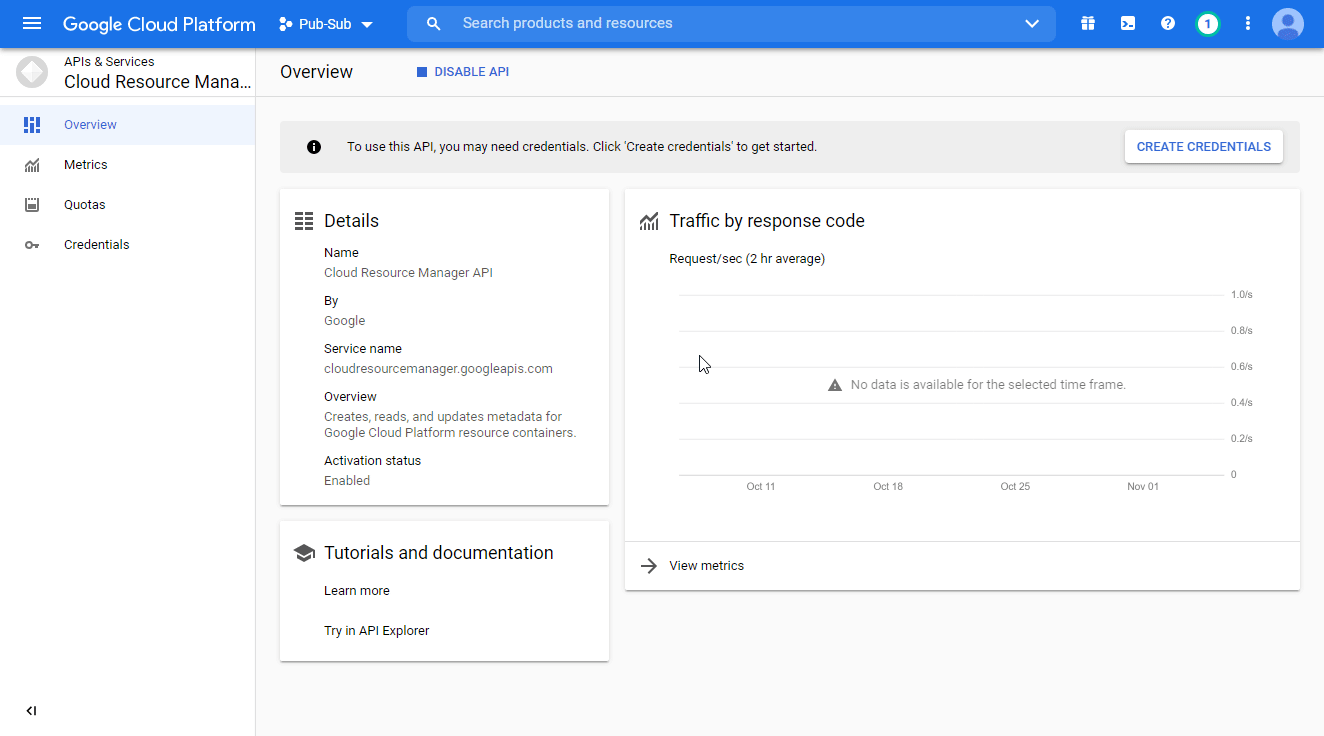
Task: Click the Traffic by response code chart icon
Action: [649, 221]
